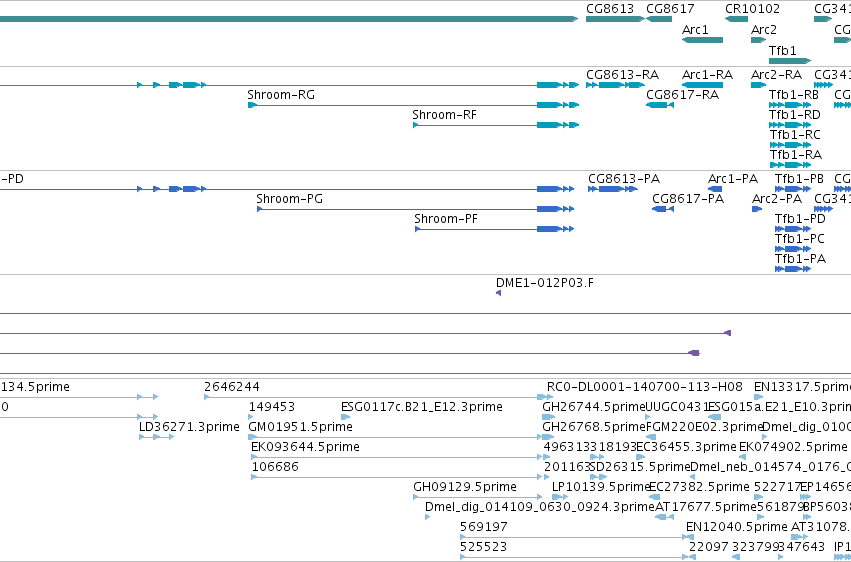Click the Arc1-RA transcript label
This screenshot has height=562, width=851.
tap(707, 75)
